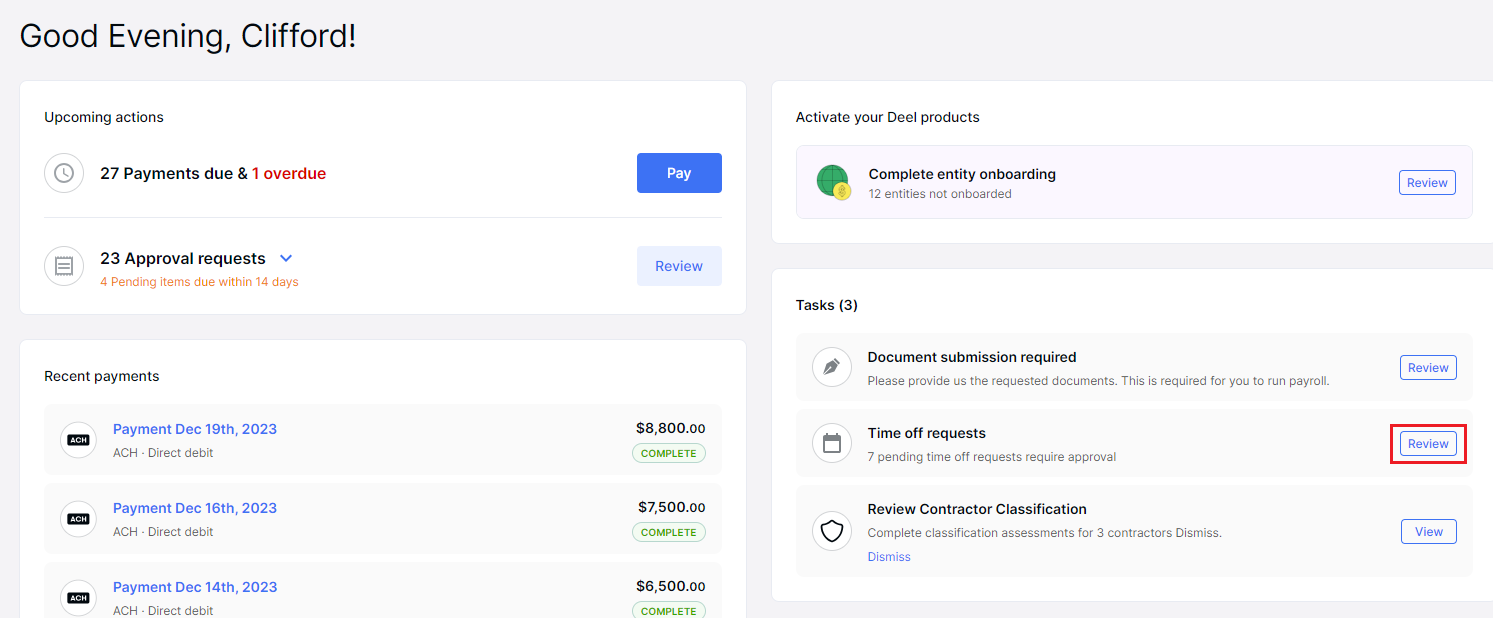The image size is (1493, 618).
Task: Click the clock icon beside Payments due
Action: click(x=64, y=173)
